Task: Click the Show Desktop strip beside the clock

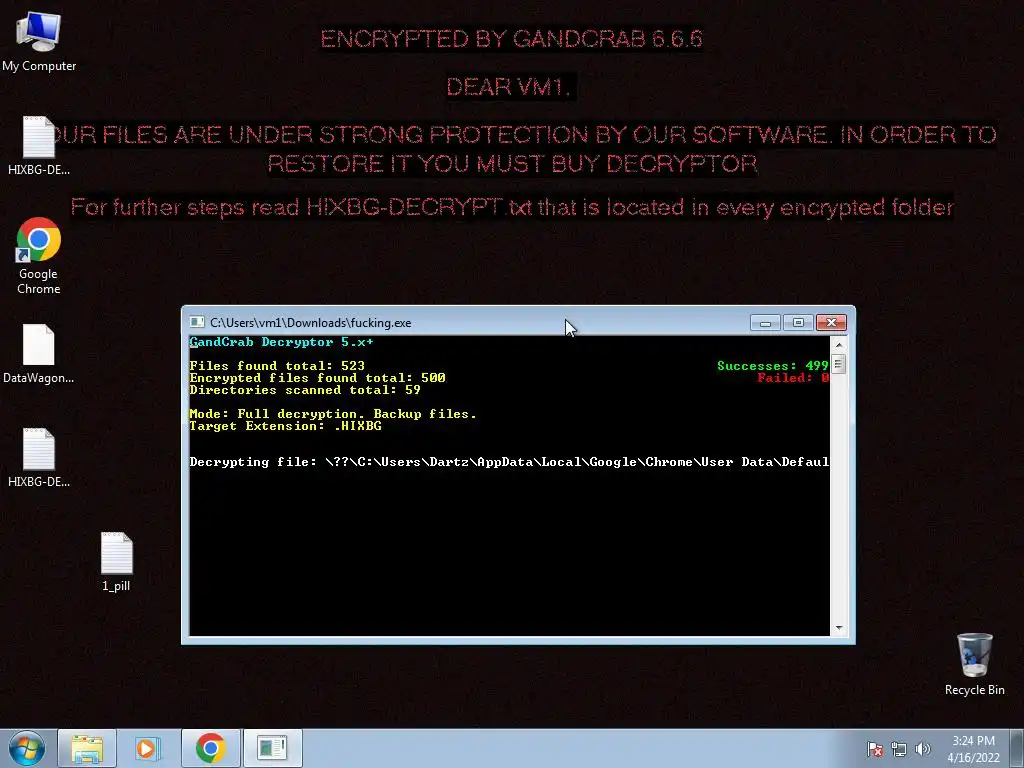Action: point(1016,748)
